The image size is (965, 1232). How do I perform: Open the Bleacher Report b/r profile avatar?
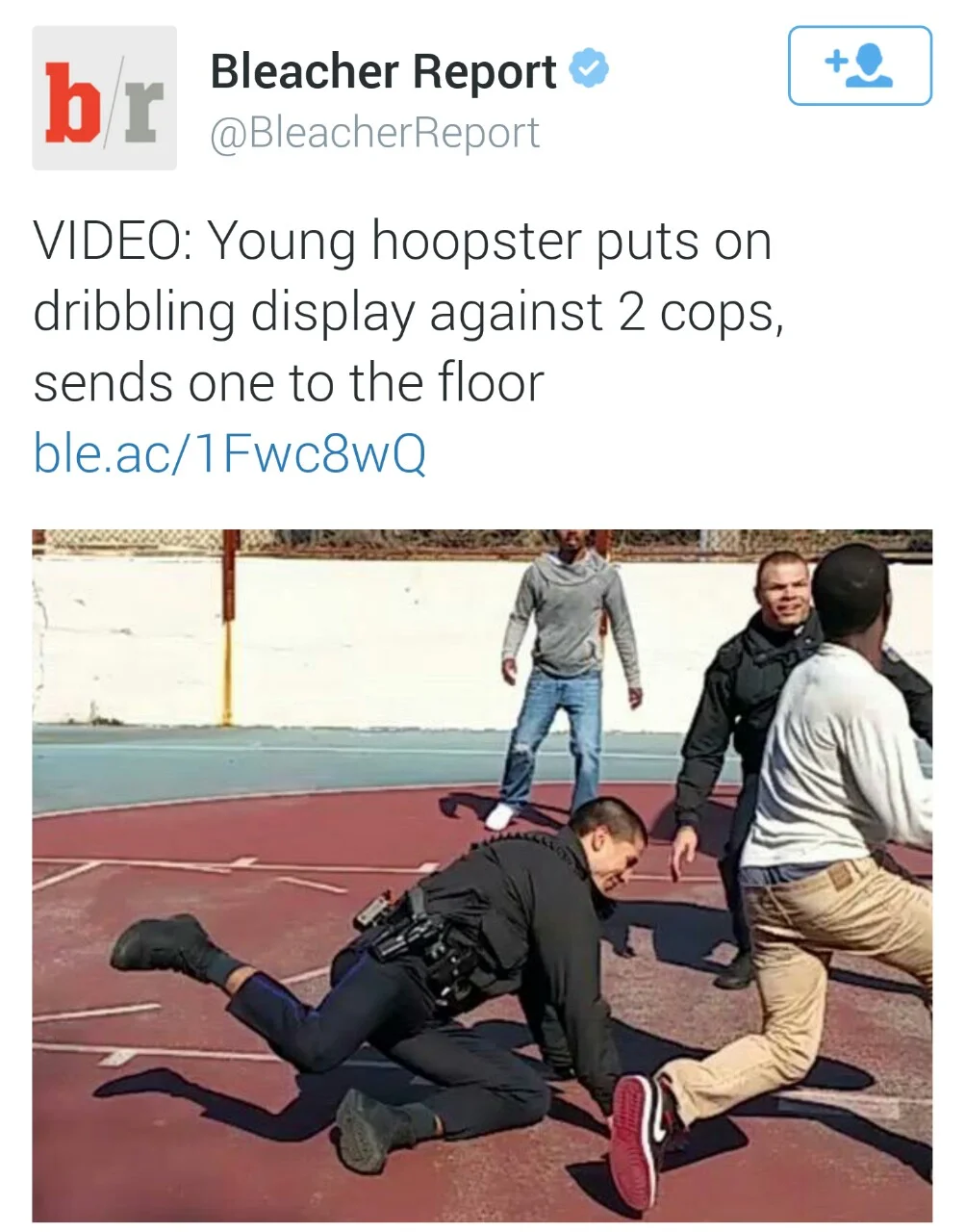[x=105, y=98]
